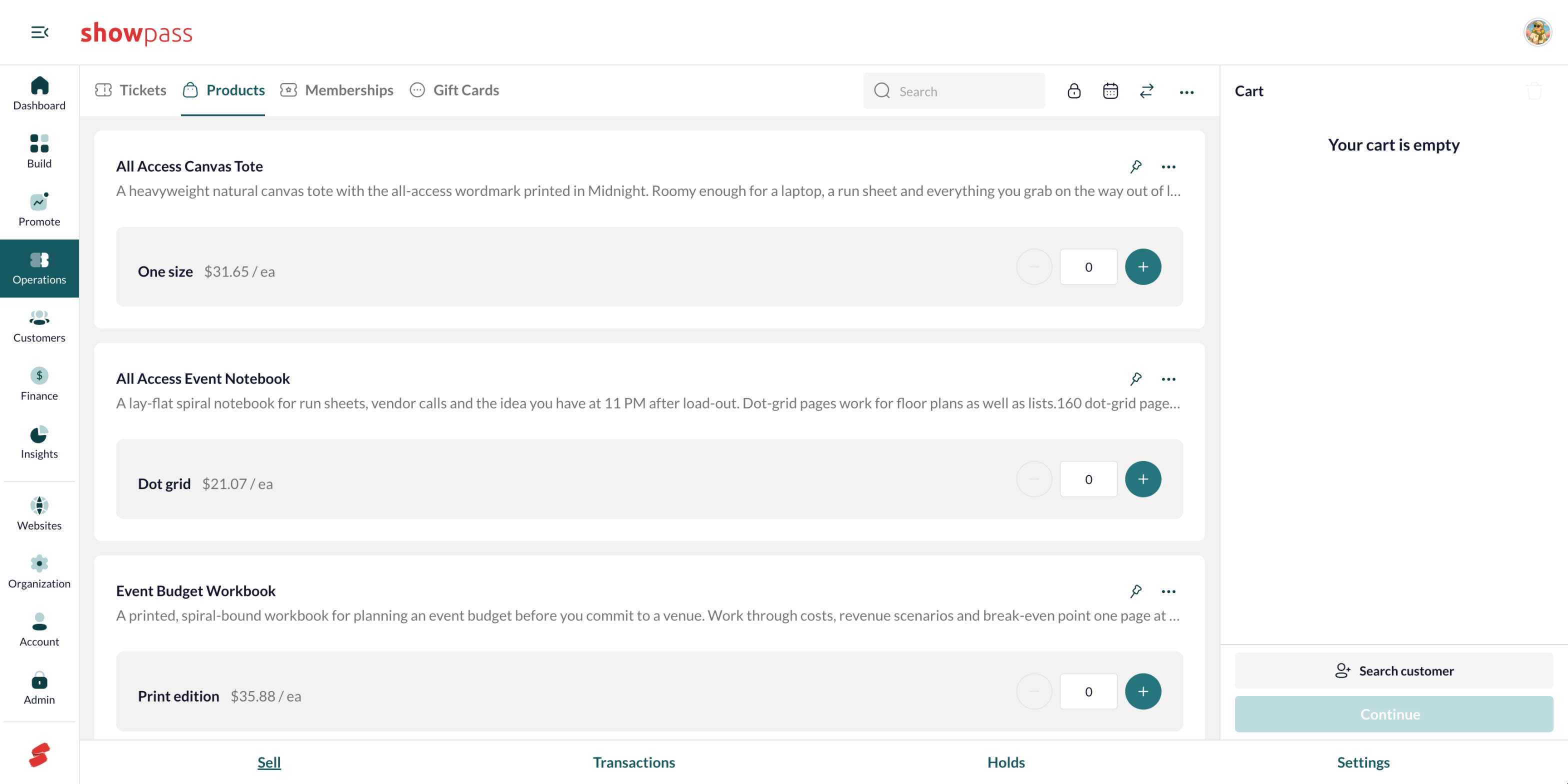Viewport: 1568px width, 784px height.
Task: Add one Dot grid notebook
Action: pos(1142,479)
